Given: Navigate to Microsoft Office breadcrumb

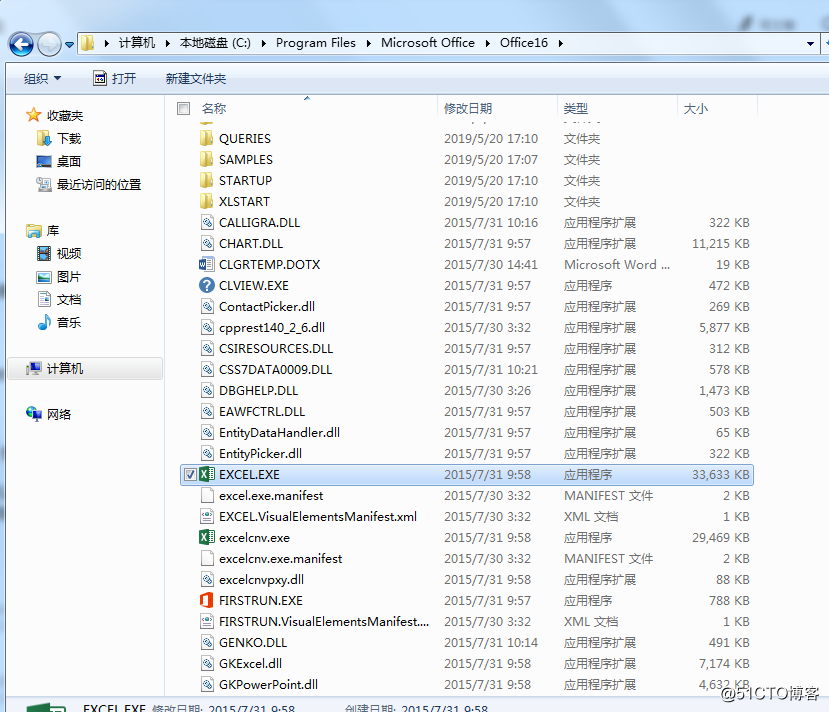Looking at the screenshot, I should pyautogui.click(x=428, y=43).
